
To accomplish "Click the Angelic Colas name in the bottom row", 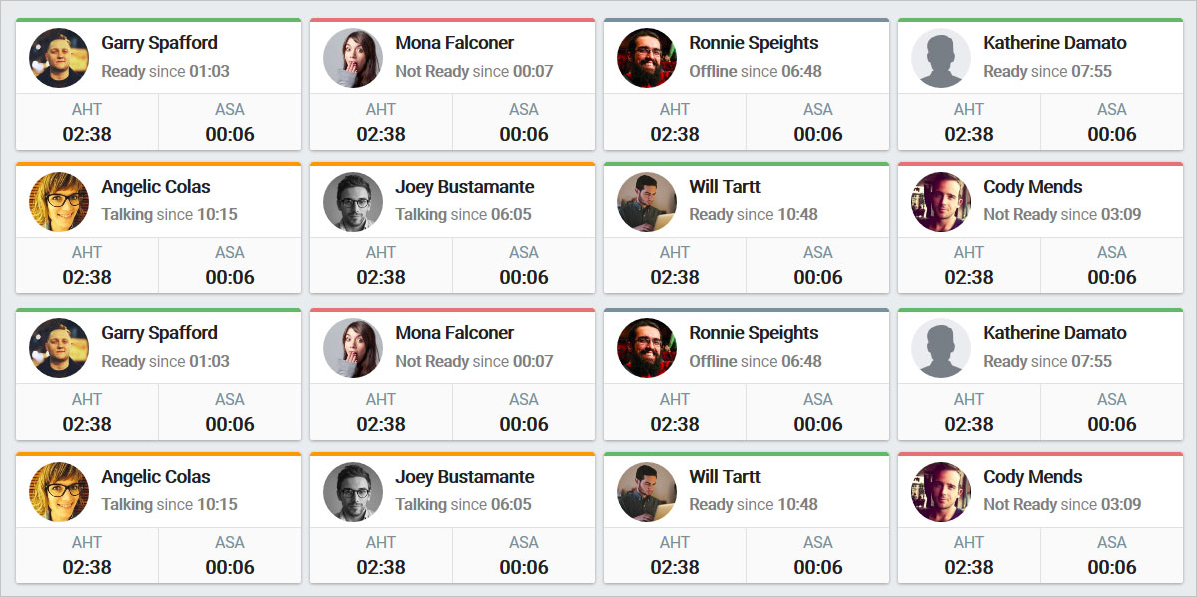I will (156, 477).
